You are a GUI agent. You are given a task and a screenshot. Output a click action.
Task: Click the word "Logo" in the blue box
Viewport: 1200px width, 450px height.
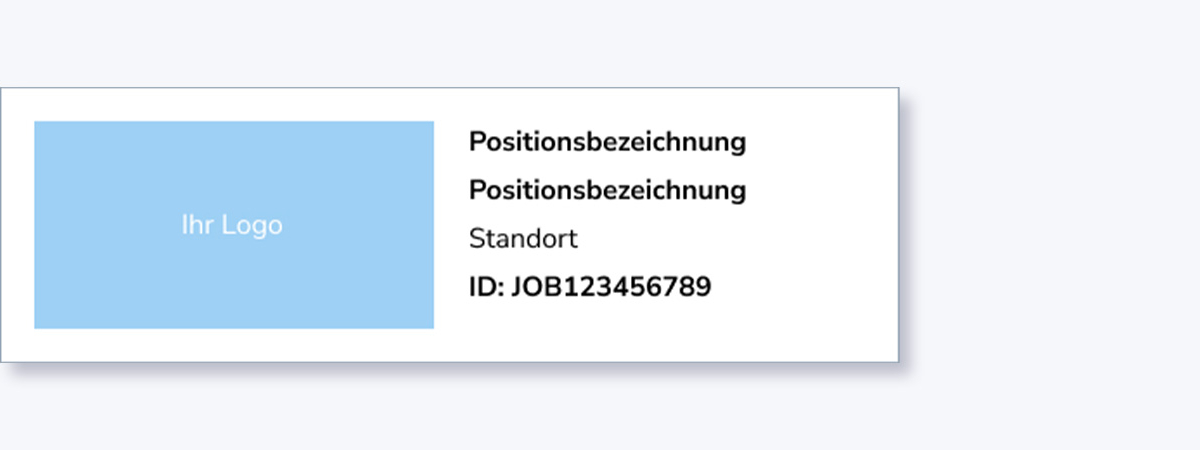click(252, 226)
